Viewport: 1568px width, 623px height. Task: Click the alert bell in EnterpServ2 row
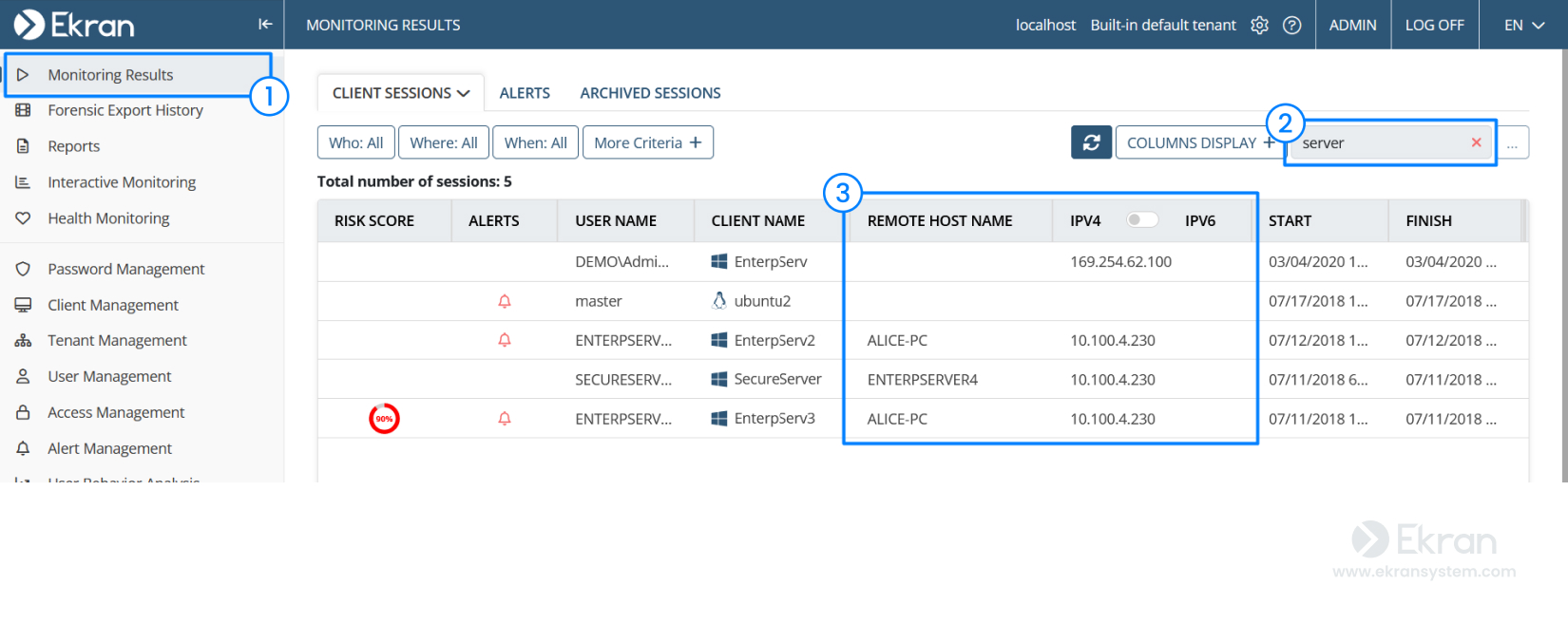[x=505, y=340]
